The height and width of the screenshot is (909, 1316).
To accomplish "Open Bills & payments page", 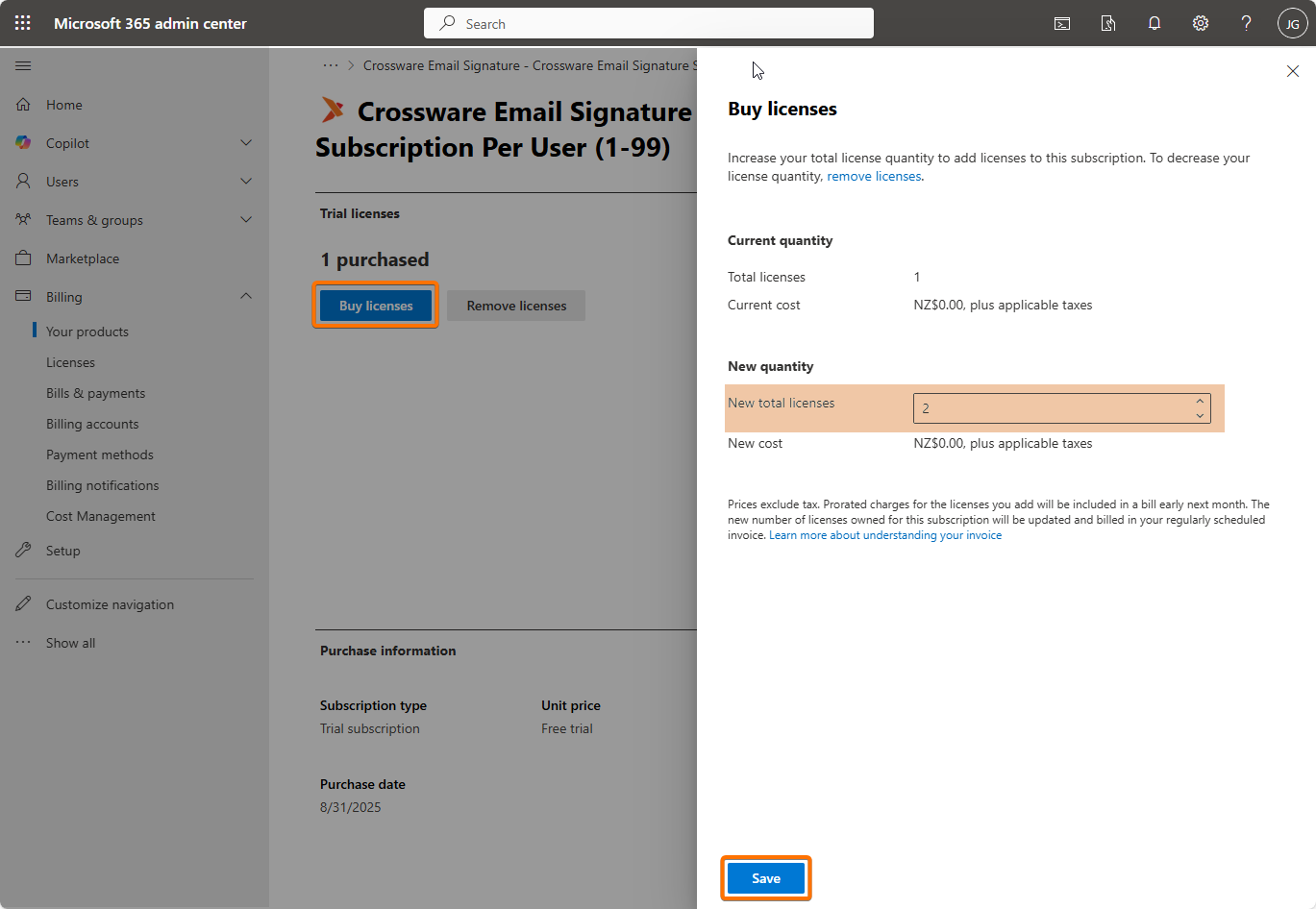I will click(x=95, y=393).
